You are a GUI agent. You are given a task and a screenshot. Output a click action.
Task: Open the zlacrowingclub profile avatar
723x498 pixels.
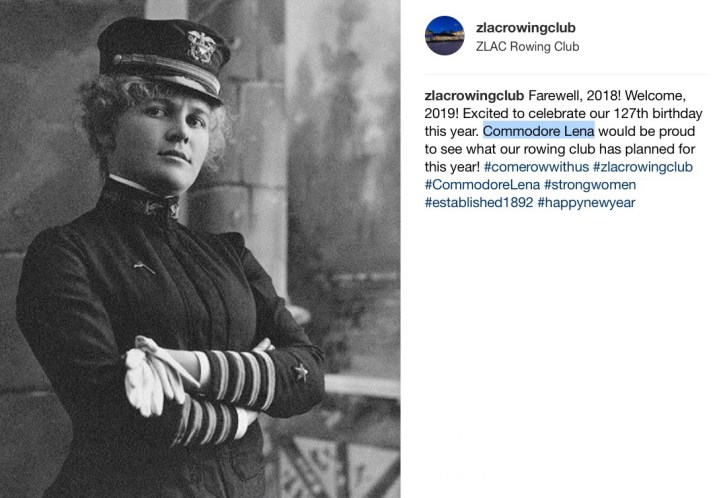point(444,36)
